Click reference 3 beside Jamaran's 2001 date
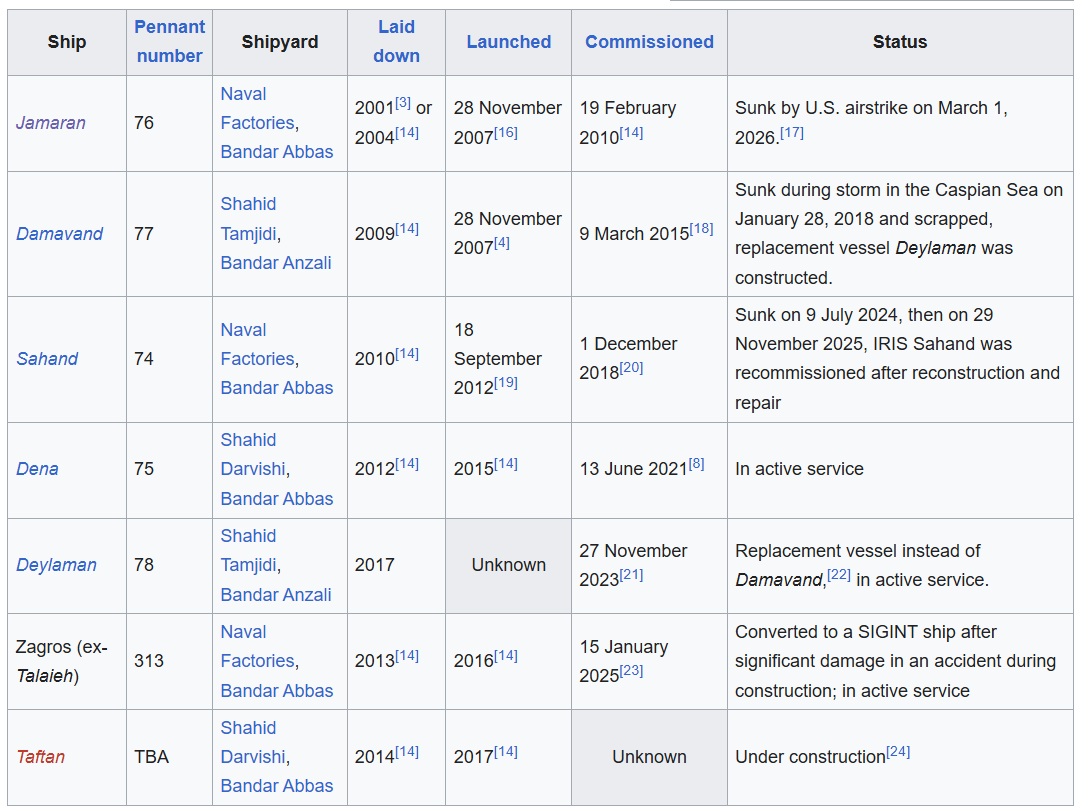 [x=403, y=103]
